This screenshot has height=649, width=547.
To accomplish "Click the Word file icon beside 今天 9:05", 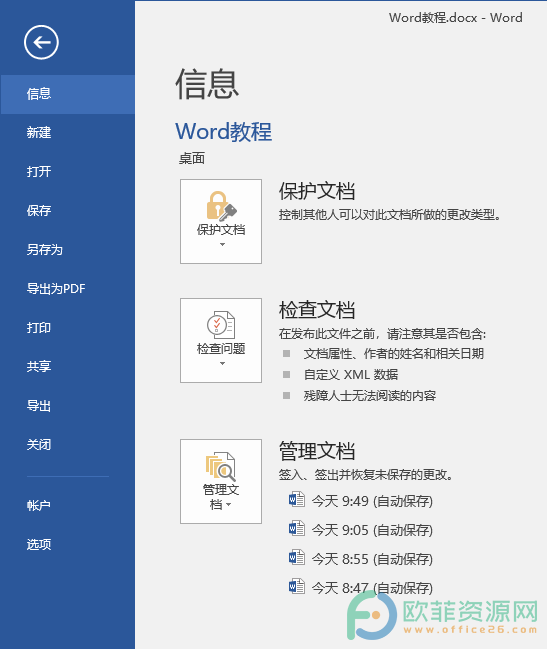I will pos(297,529).
